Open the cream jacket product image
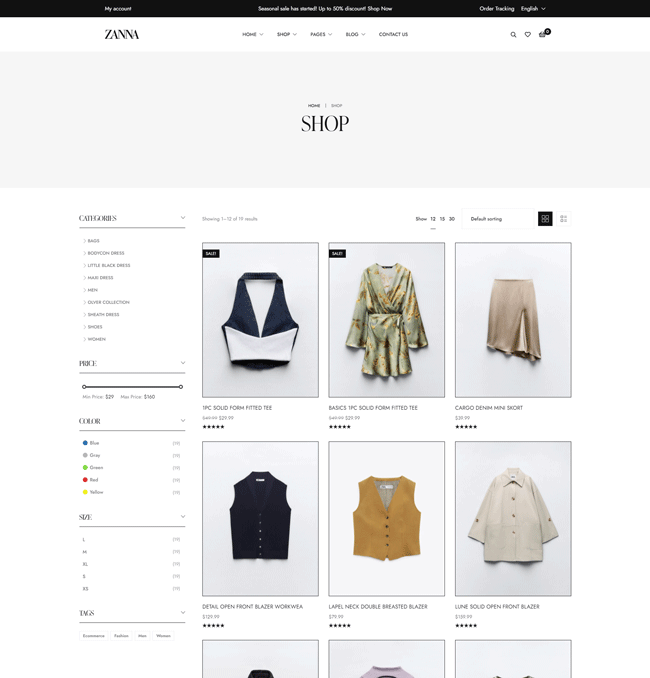The image size is (650, 678). coord(513,519)
